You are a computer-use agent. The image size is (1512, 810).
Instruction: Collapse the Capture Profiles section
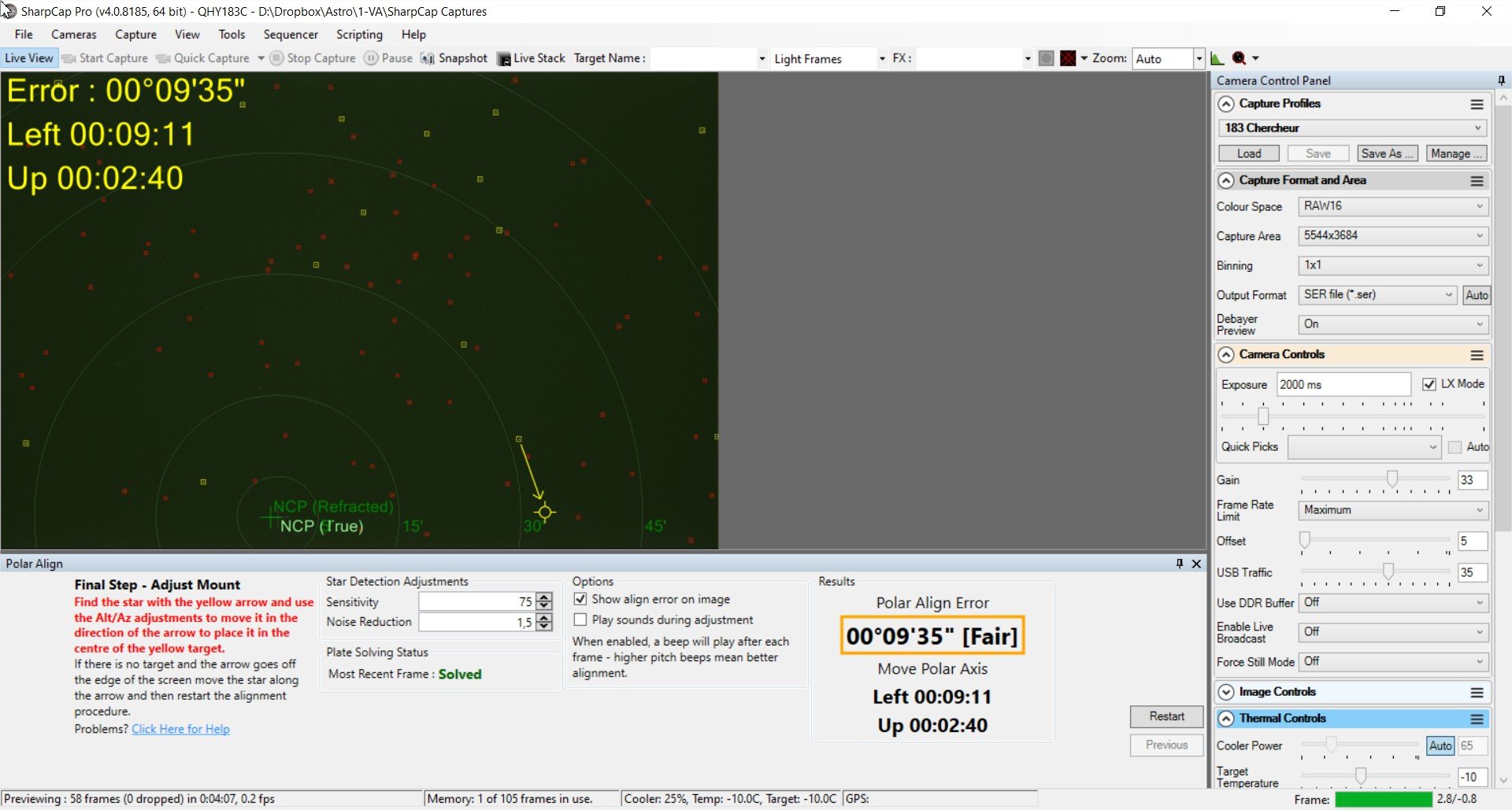tap(1225, 104)
